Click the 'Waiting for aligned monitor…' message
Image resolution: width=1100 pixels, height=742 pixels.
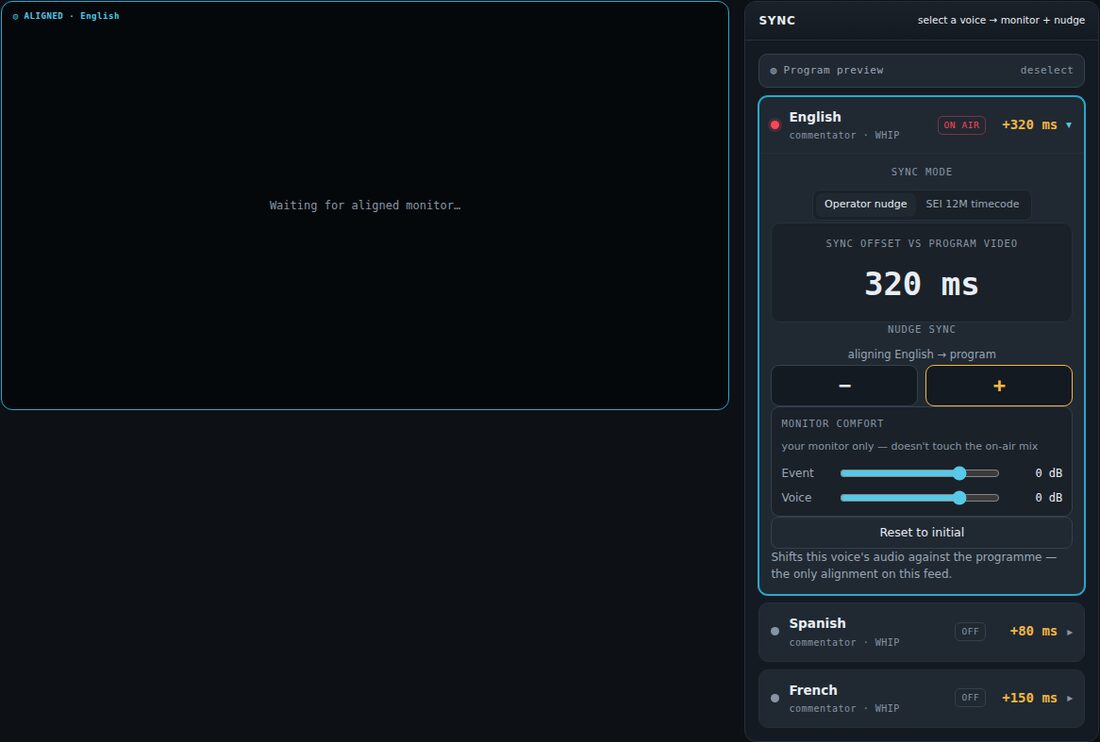(x=365, y=205)
